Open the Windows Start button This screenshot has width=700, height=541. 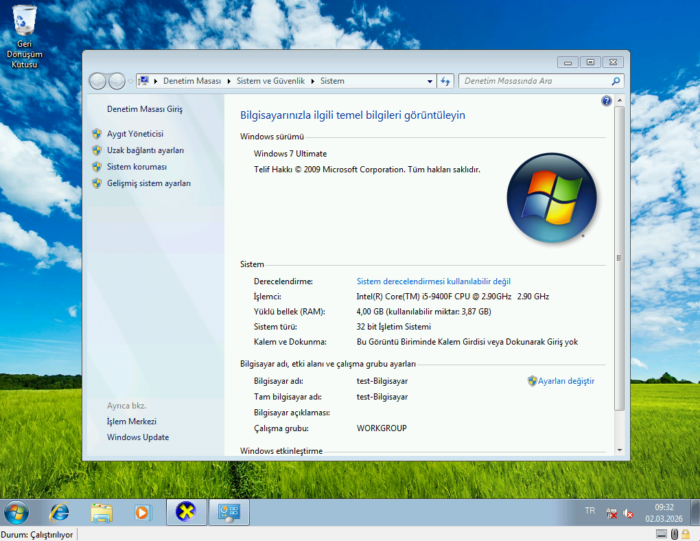[17, 512]
